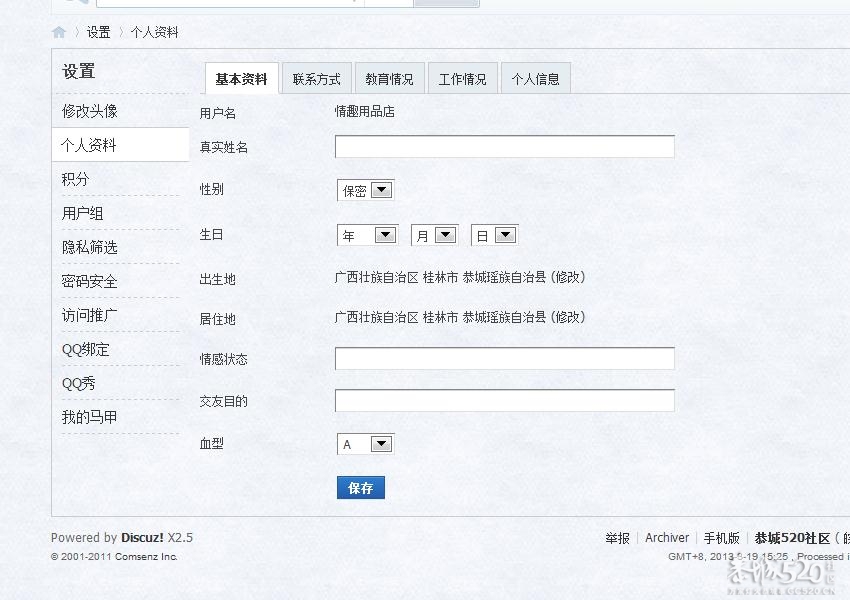
Task: Switch to the 联系方式 tab
Action: [317, 77]
